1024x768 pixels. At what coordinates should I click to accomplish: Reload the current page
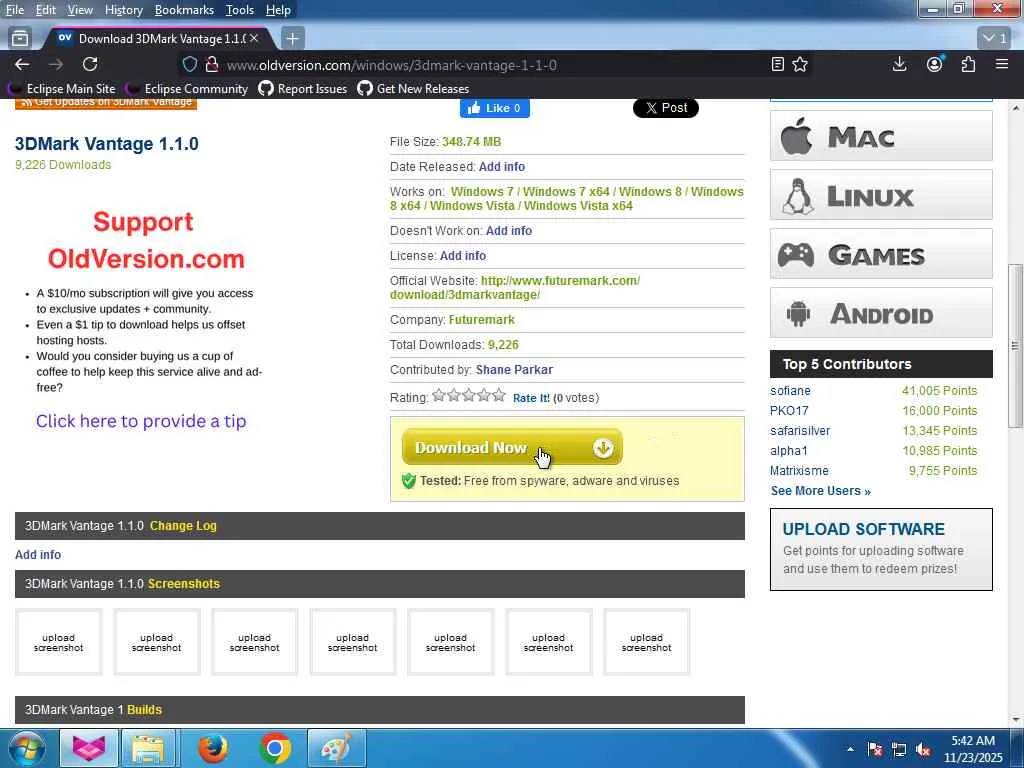[90, 65]
